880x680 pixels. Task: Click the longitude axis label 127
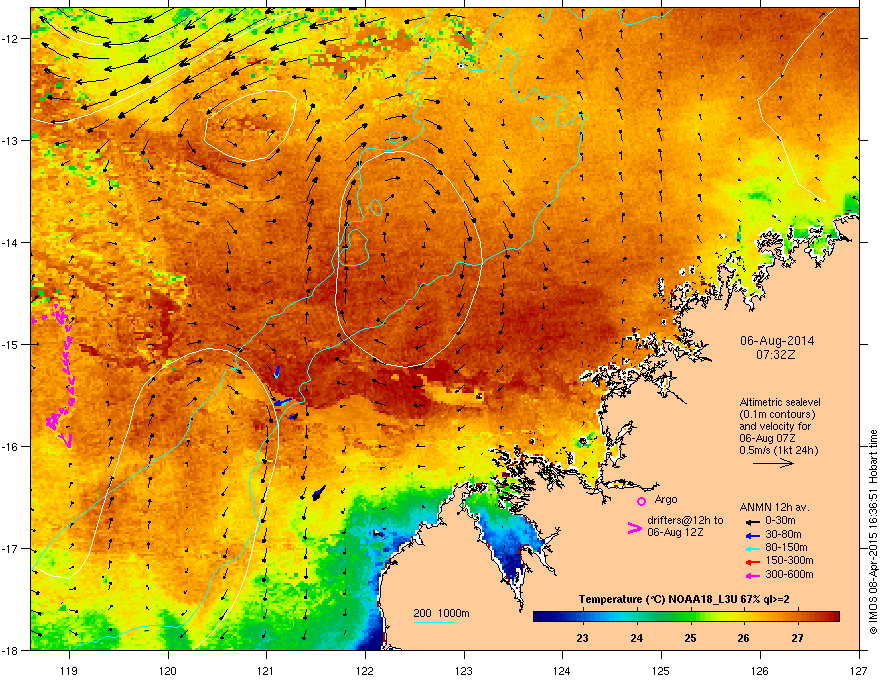[859, 670]
